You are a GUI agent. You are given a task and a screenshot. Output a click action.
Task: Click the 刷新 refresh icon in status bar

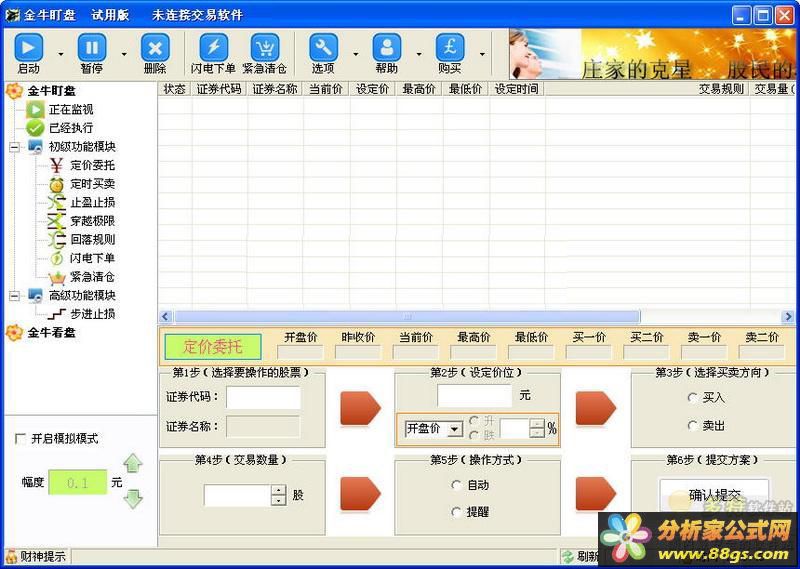click(567, 557)
